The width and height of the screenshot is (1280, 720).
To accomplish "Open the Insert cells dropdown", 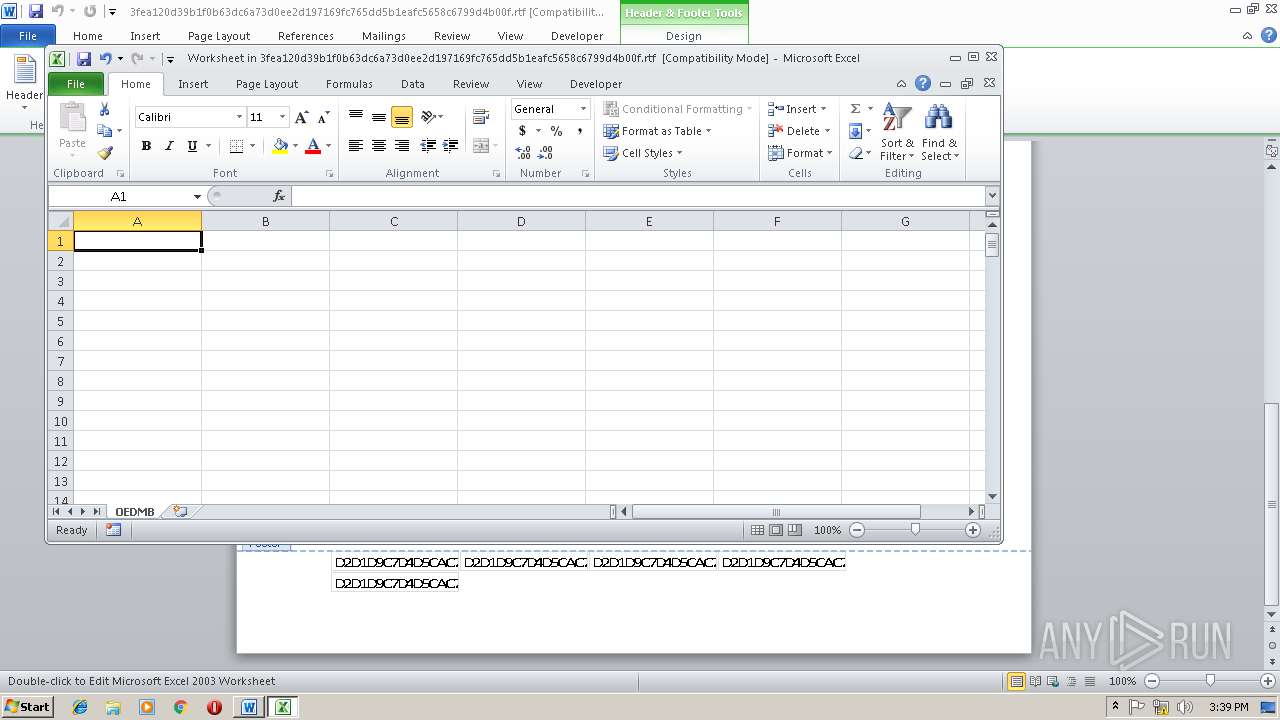I will pyautogui.click(x=823, y=109).
